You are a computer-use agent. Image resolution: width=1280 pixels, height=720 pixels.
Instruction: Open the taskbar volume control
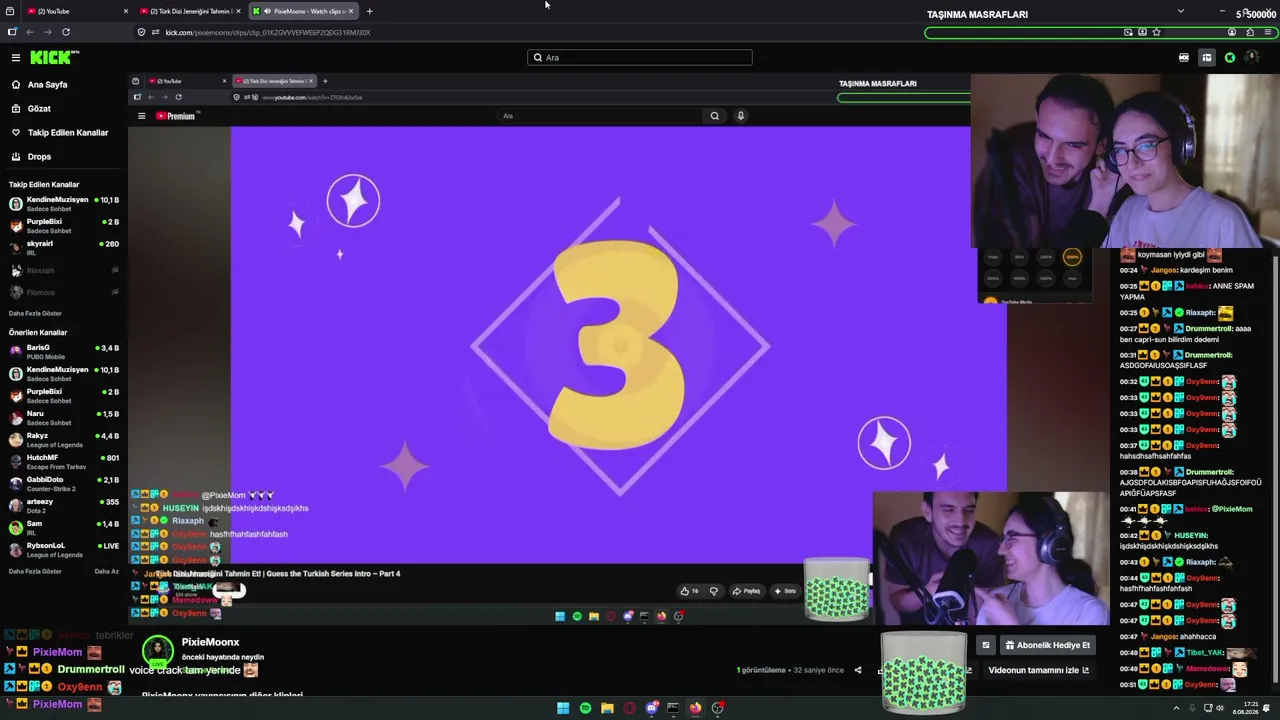(x=1220, y=708)
